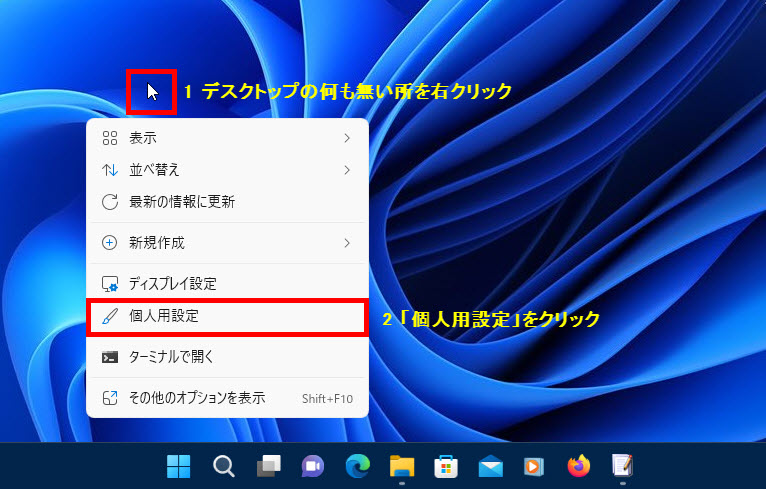Open the media player taskbar icon

click(534, 466)
